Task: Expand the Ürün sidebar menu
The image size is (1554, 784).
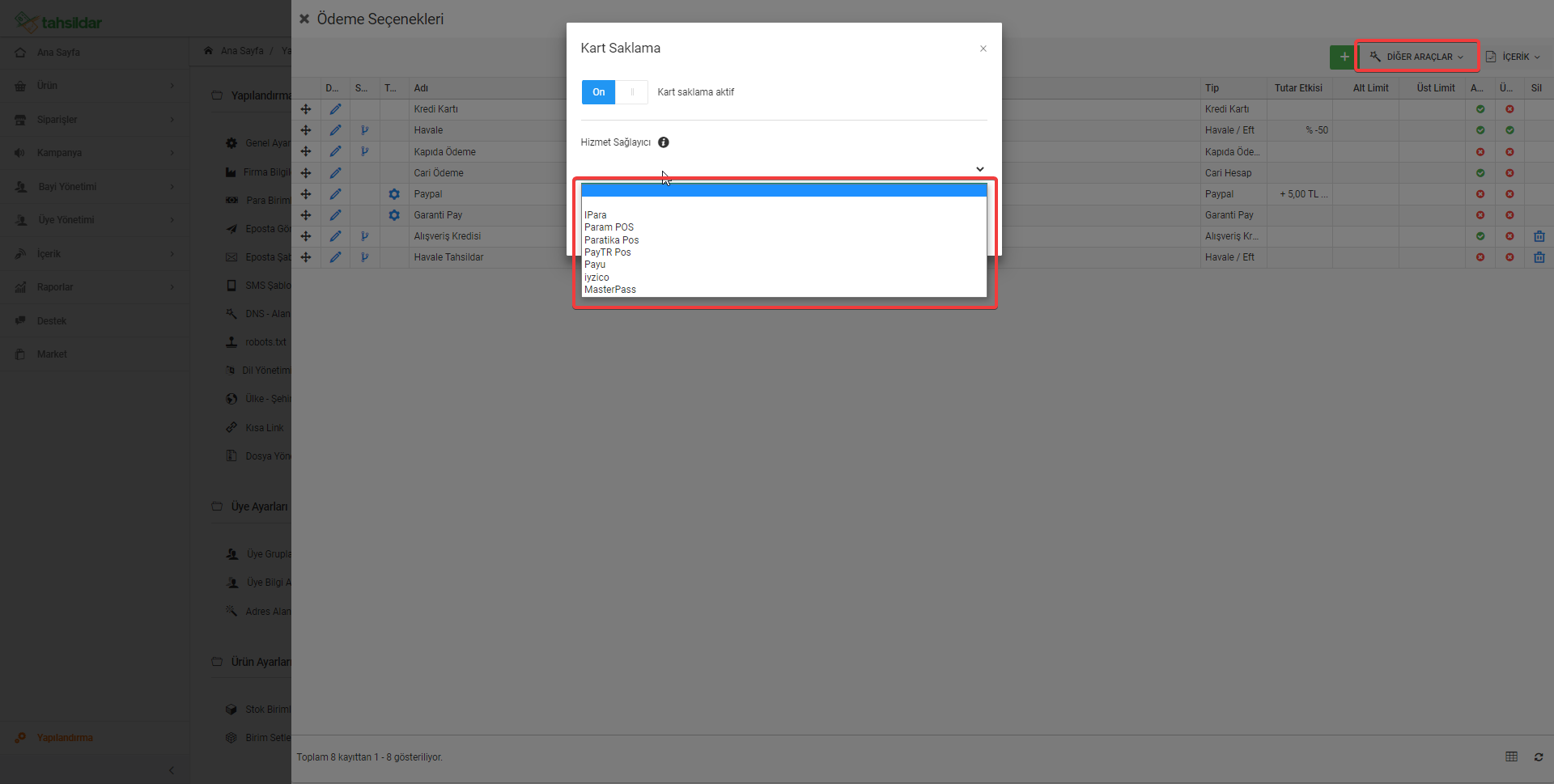Action: [x=95, y=86]
